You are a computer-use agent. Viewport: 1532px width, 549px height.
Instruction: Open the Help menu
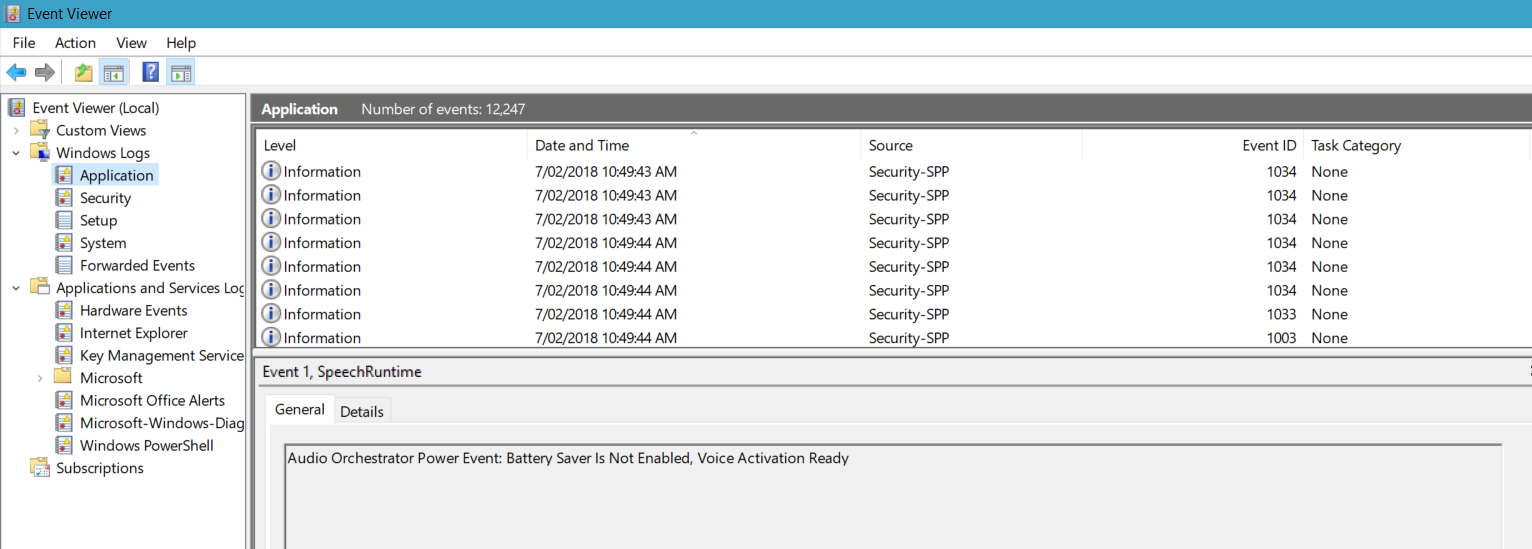point(181,43)
